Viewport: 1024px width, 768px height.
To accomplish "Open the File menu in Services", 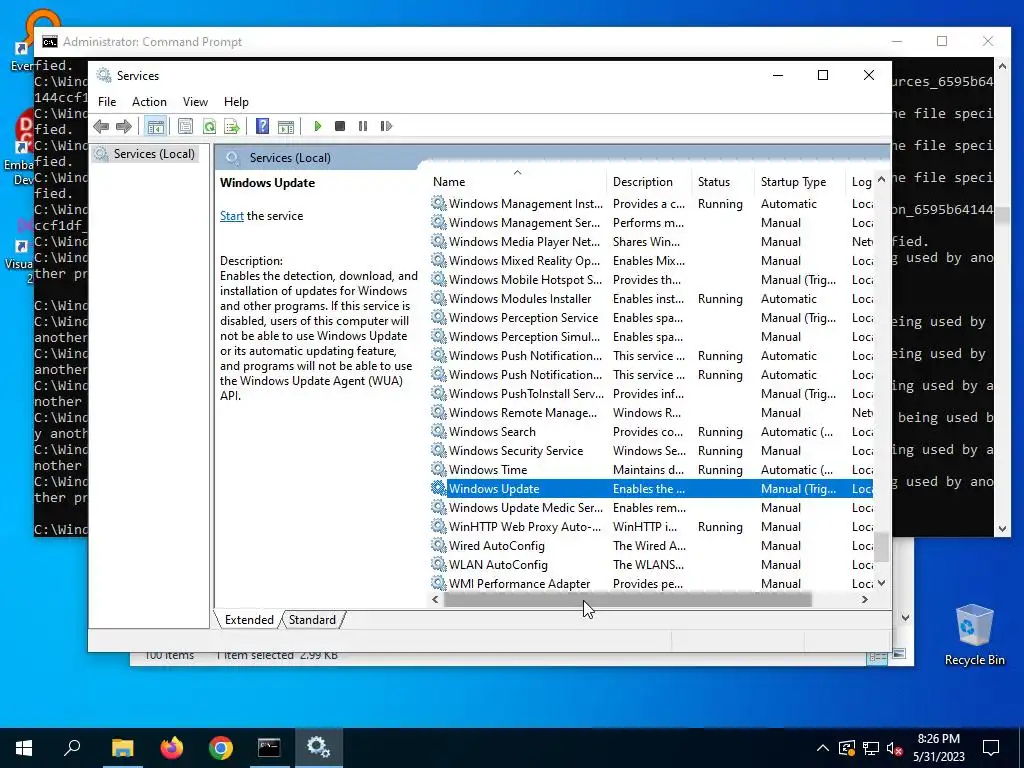I will pyautogui.click(x=107, y=102).
